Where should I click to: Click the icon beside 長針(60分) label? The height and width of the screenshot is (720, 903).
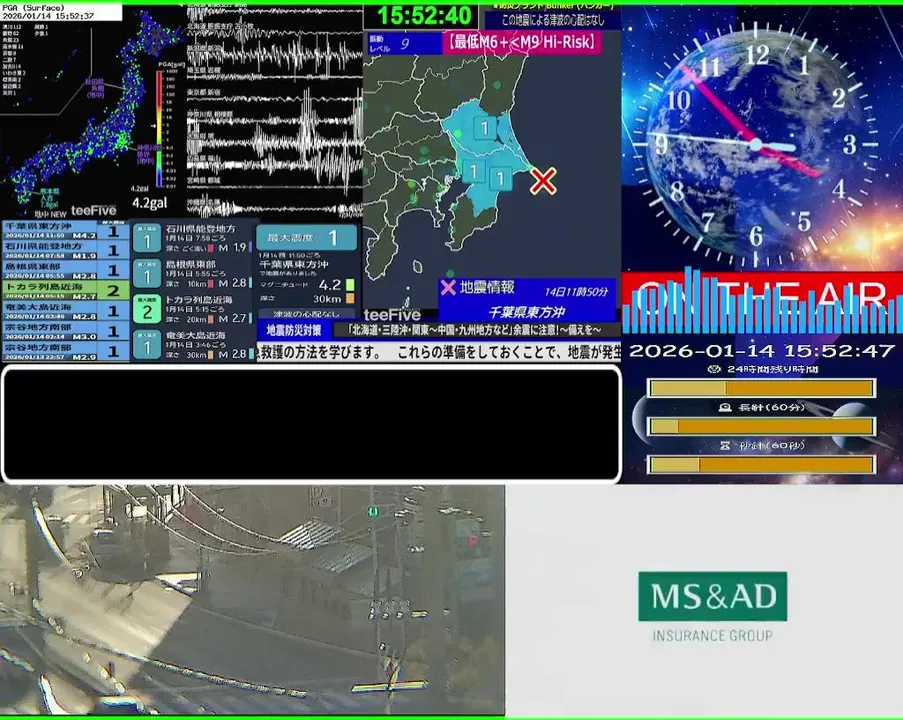pyautogui.click(x=725, y=407)
